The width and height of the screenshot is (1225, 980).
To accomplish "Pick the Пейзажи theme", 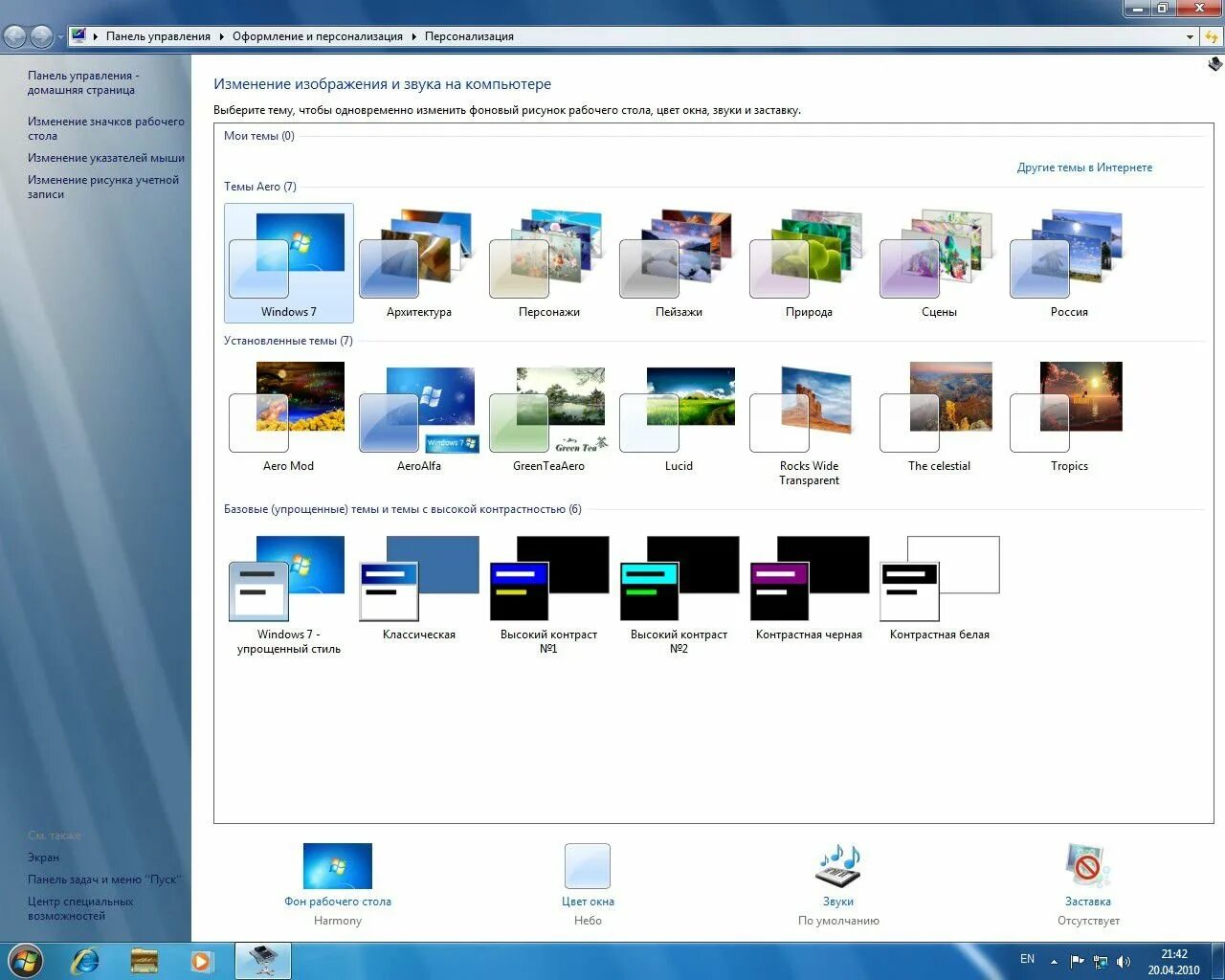I will pos(679,263).
